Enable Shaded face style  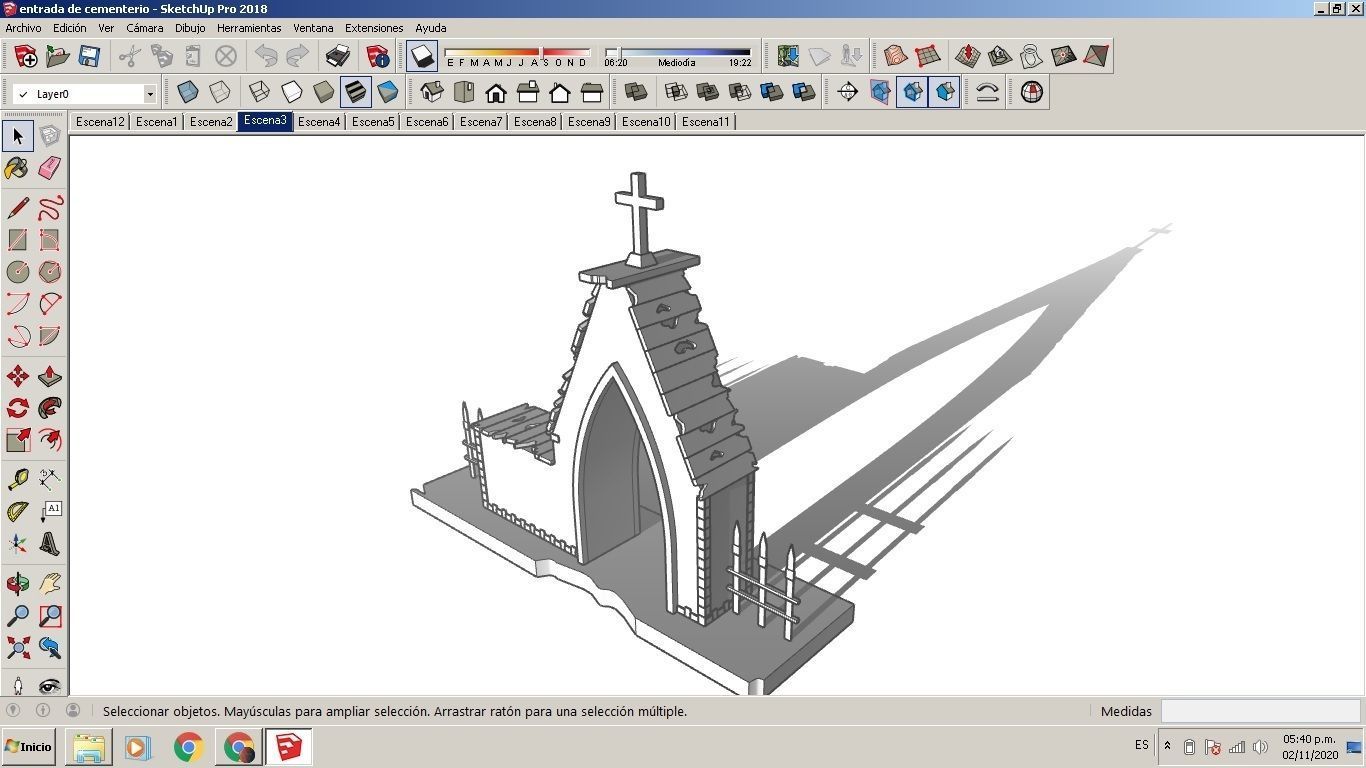pyautogui.click(x=323, y=93)
